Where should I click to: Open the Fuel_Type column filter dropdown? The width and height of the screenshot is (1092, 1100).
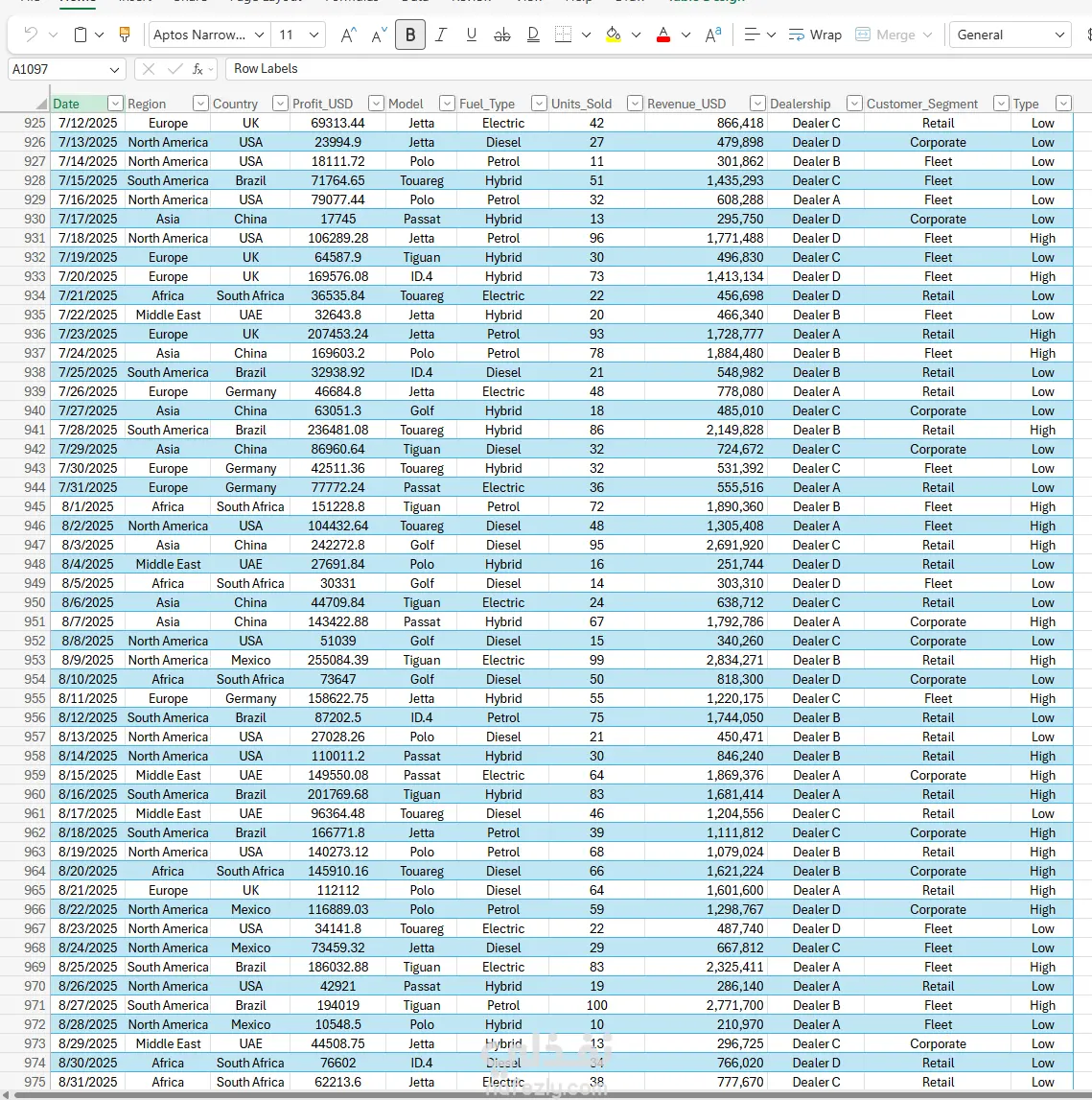click(539, 104)
